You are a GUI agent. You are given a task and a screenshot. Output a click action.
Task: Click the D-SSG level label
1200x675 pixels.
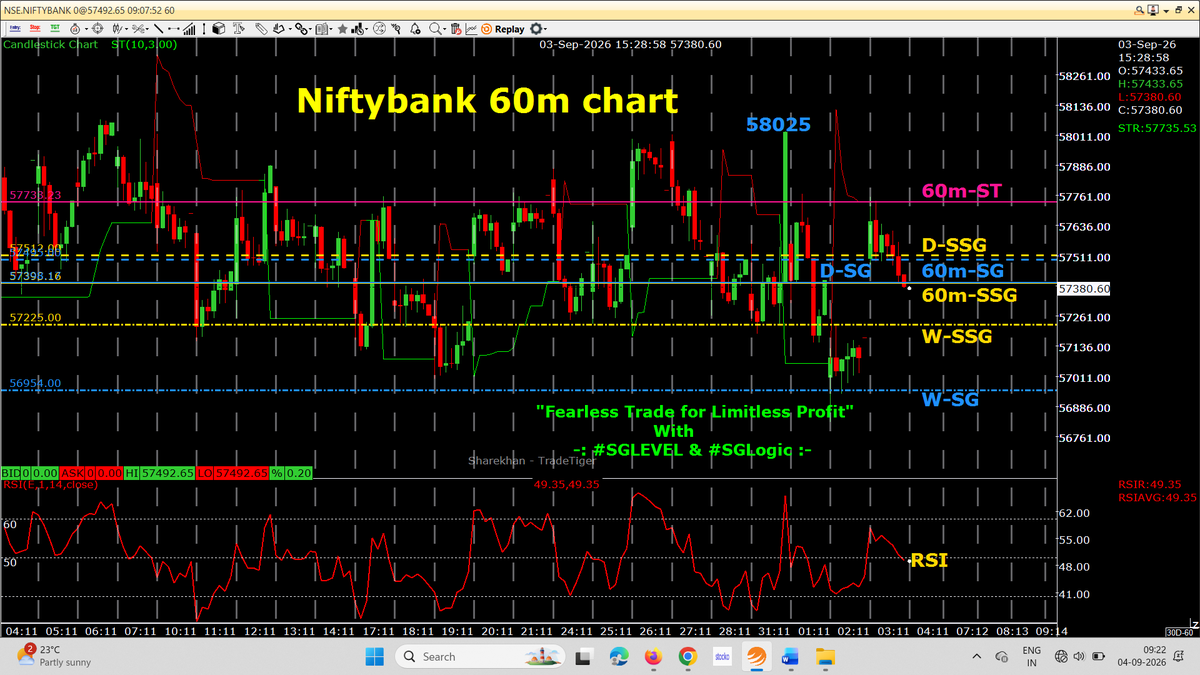954,245
